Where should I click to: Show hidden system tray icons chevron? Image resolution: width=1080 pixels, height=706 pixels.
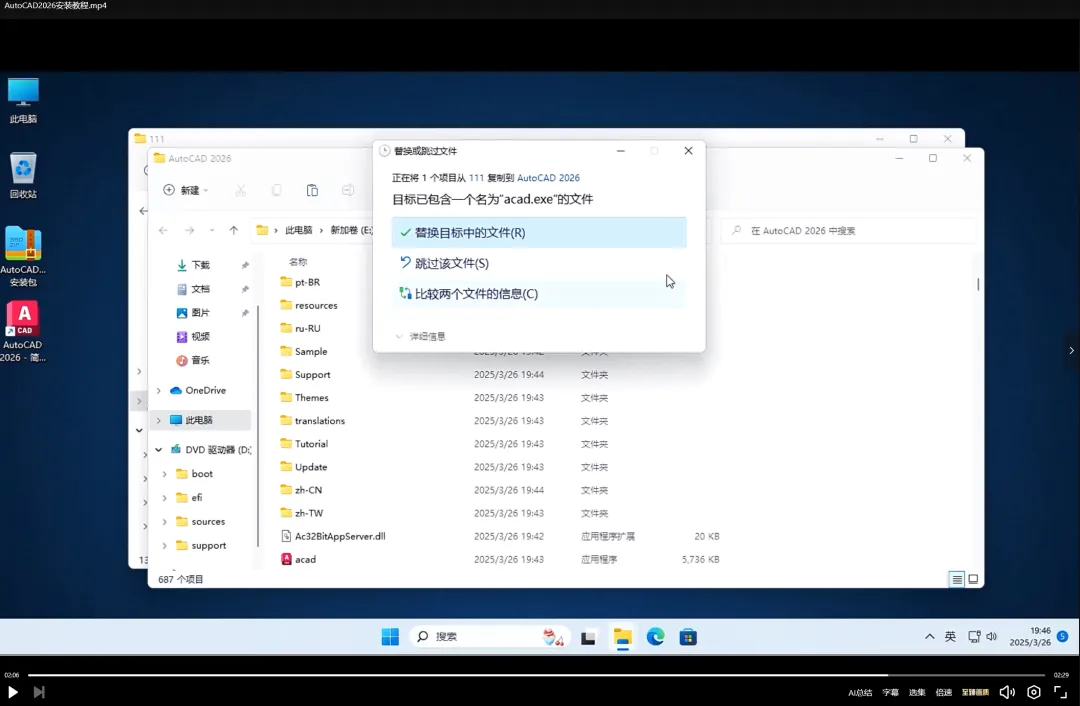pyautogui.click(x=930, y=636)
